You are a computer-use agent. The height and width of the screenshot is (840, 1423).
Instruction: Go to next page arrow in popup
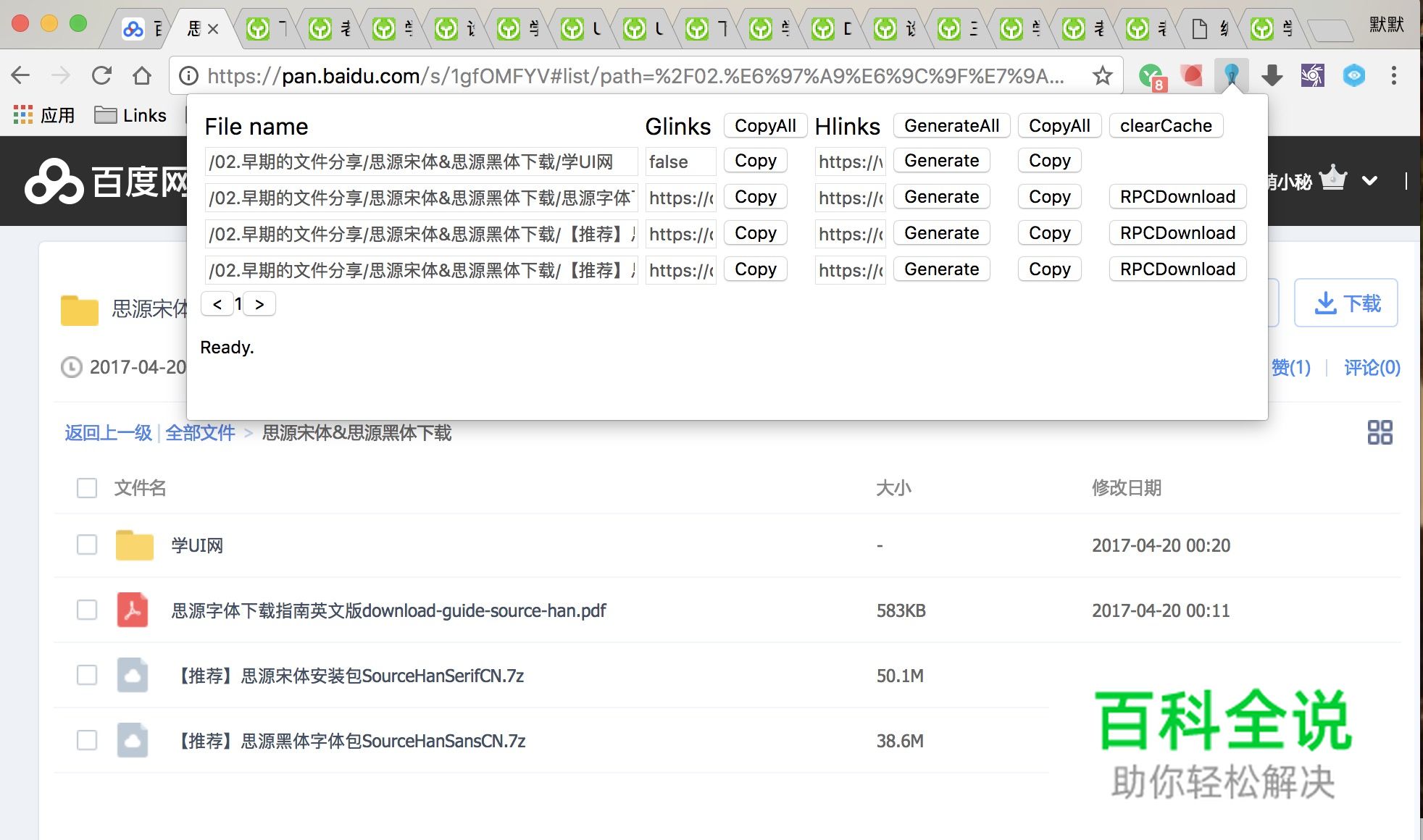[x=259, y=304]
